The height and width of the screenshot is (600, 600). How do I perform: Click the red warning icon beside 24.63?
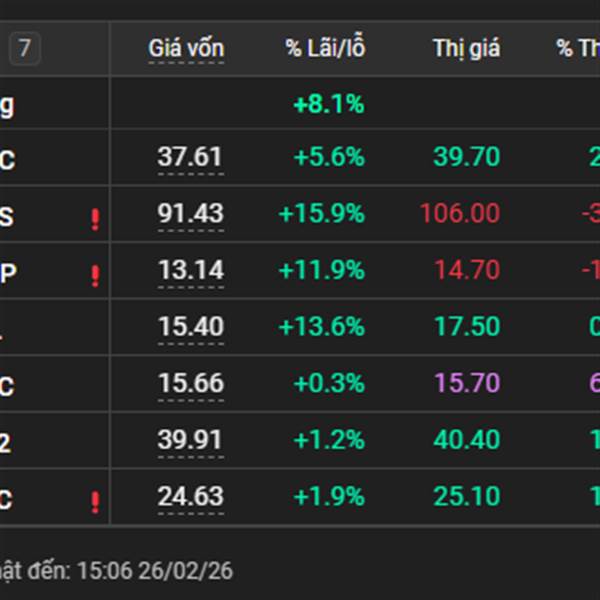click(95, 501)
